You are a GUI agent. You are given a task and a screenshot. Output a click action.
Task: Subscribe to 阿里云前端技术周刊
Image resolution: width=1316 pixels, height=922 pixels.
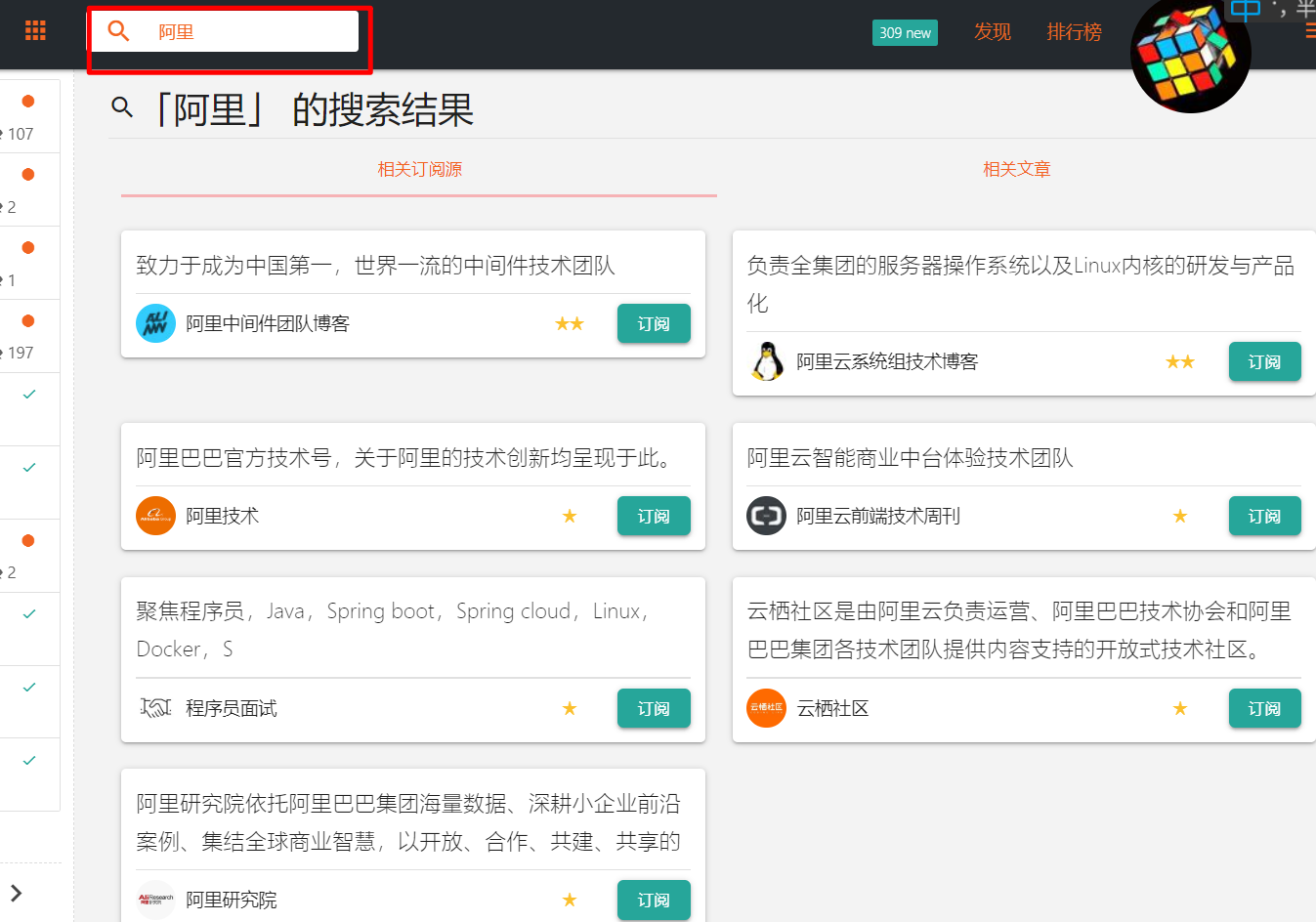[1264, 516]
